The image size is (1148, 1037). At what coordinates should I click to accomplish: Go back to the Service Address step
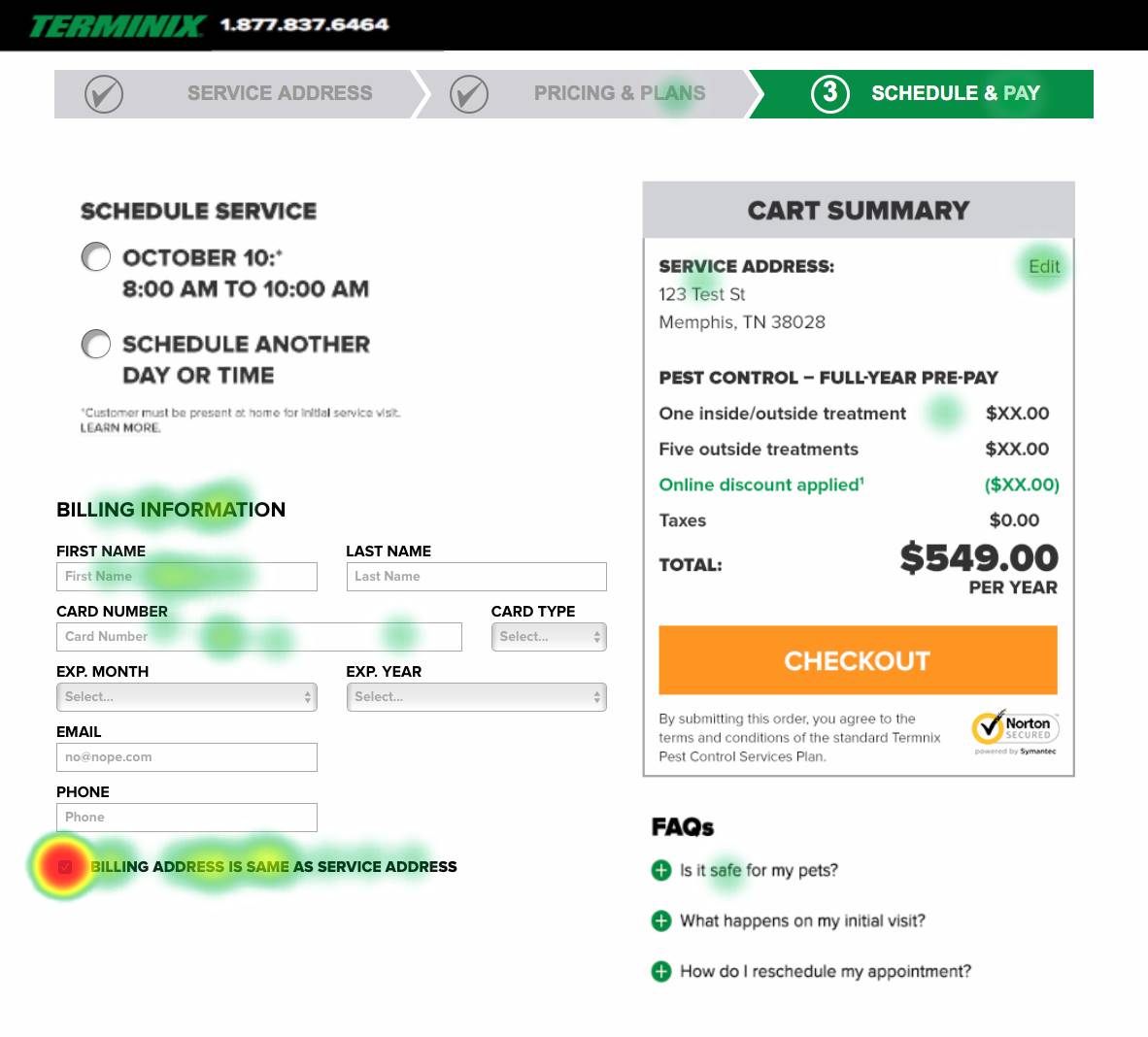pyautogui.click(x=280, y=93)
